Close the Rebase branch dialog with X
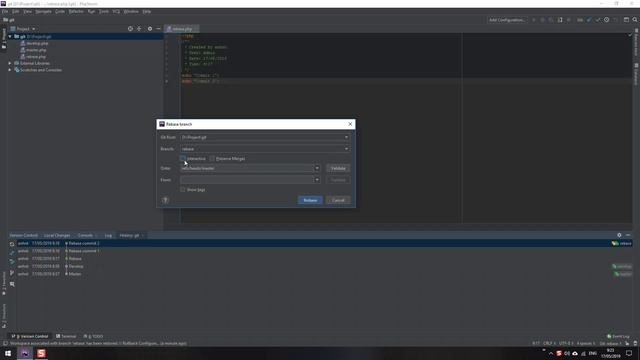This screenshot has height=360, width=640. point(350,124)
